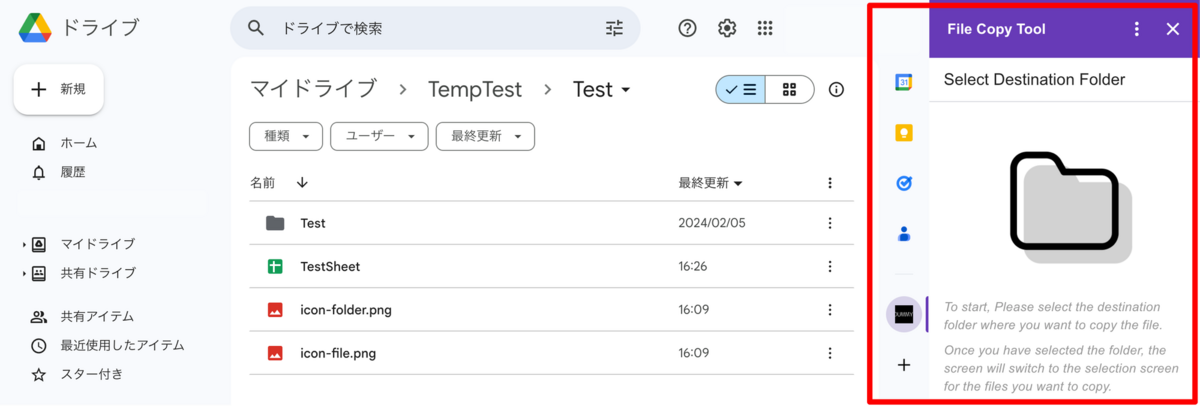Click the plus icon to get add-ons

[903, 365]
